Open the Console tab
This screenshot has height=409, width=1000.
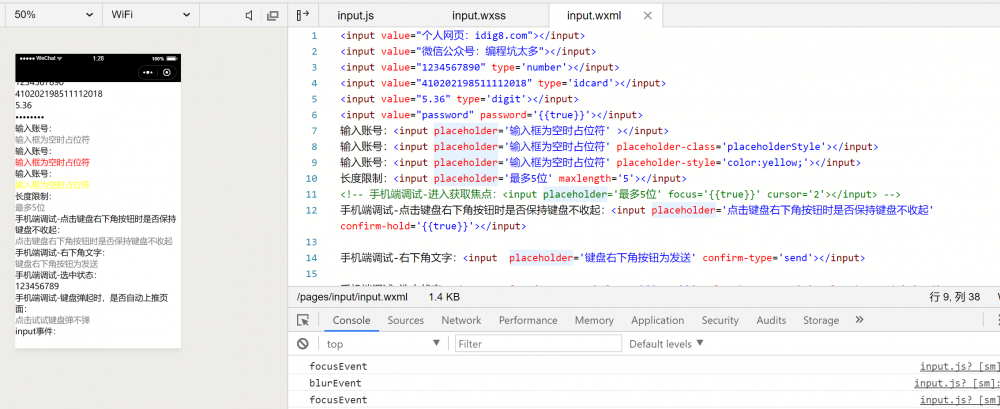tap(351, 320)
